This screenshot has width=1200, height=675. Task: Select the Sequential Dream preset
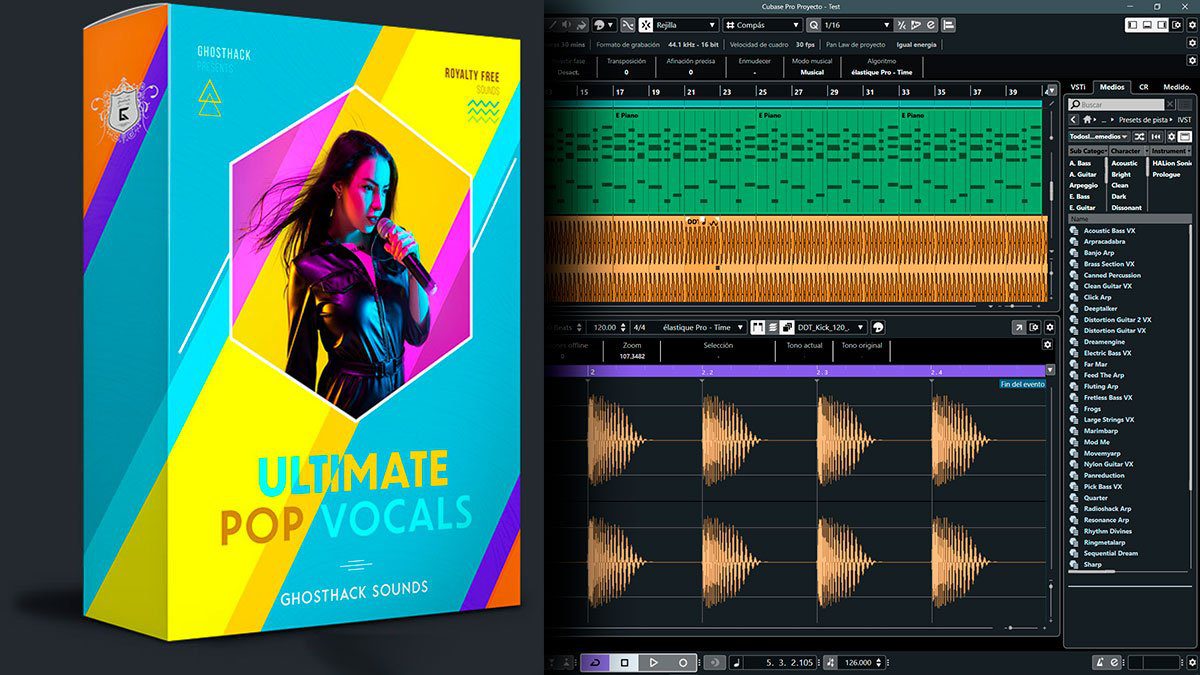tap(1111, 553)
